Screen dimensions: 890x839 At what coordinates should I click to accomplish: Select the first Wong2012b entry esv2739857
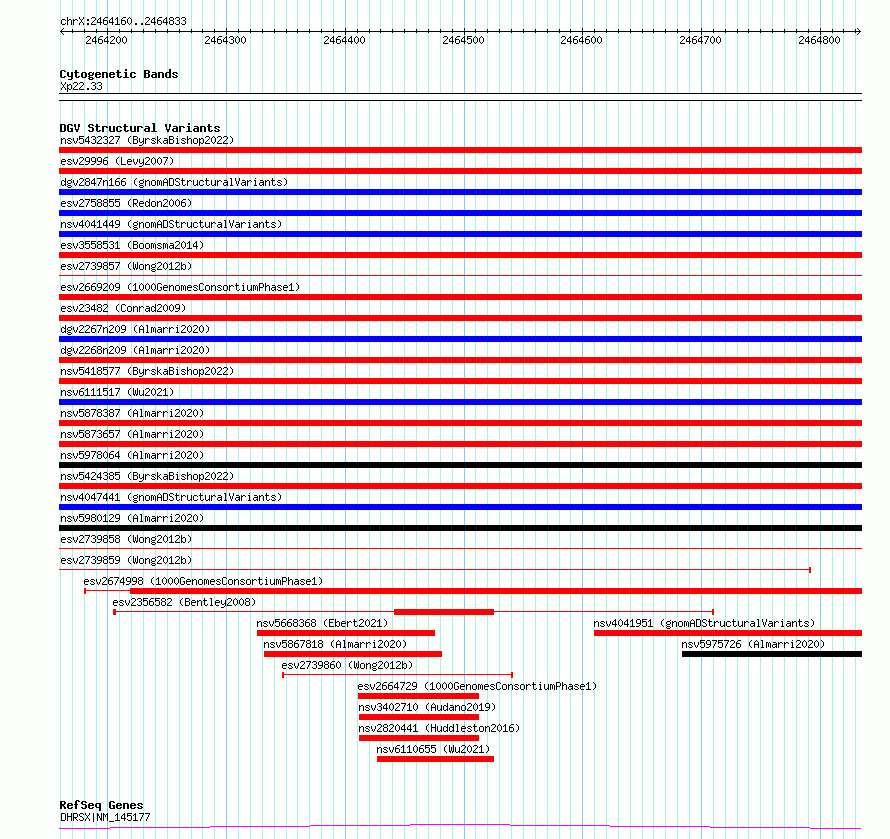(126, 266)
